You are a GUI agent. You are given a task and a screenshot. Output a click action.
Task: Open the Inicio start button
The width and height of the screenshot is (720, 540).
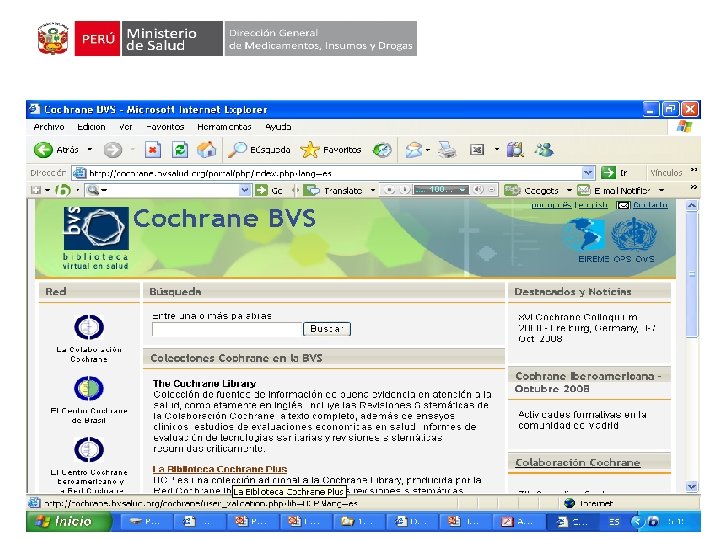[x=68, y=521]
